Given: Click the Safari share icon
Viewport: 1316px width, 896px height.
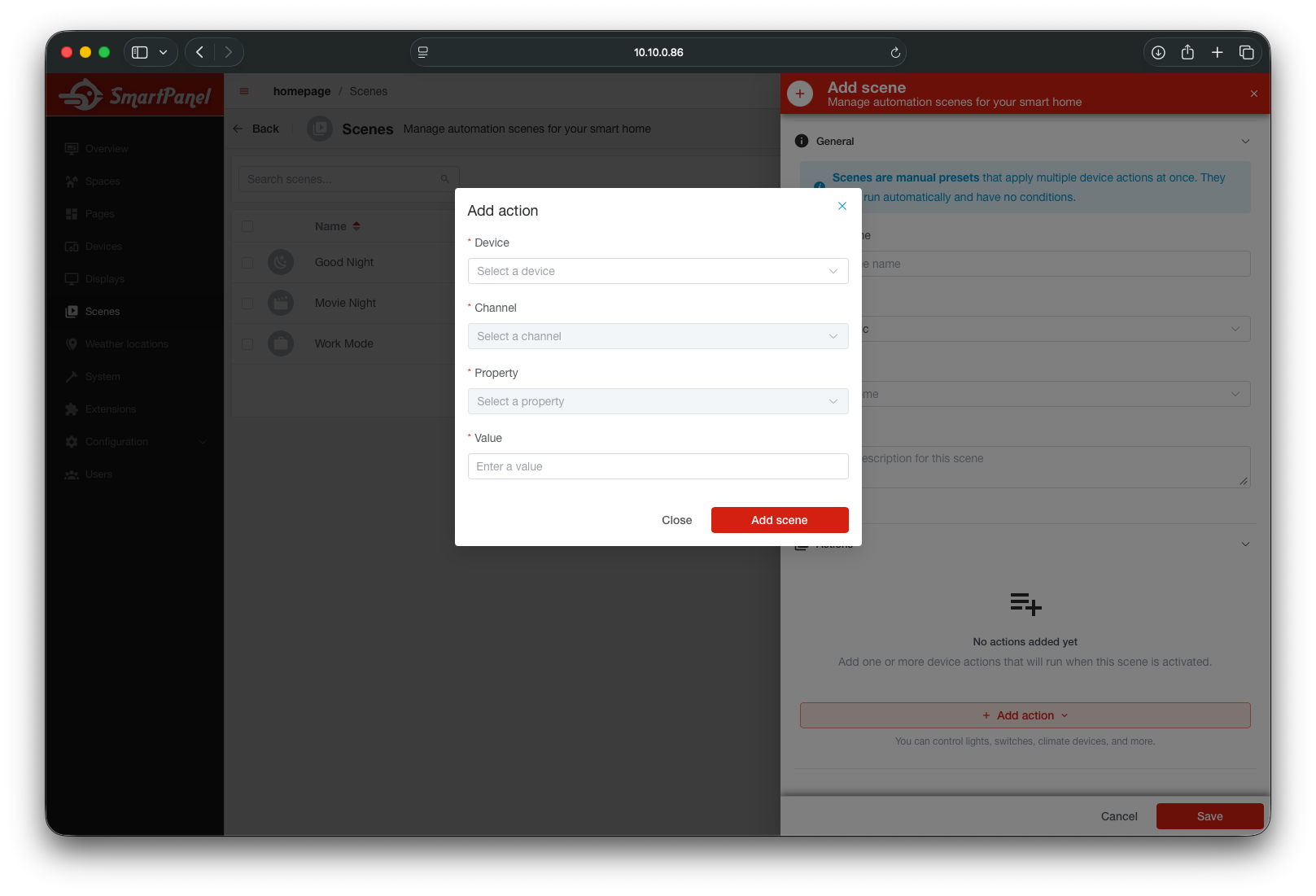Looking at the screenshot, I should click(x=1187, y=52).
